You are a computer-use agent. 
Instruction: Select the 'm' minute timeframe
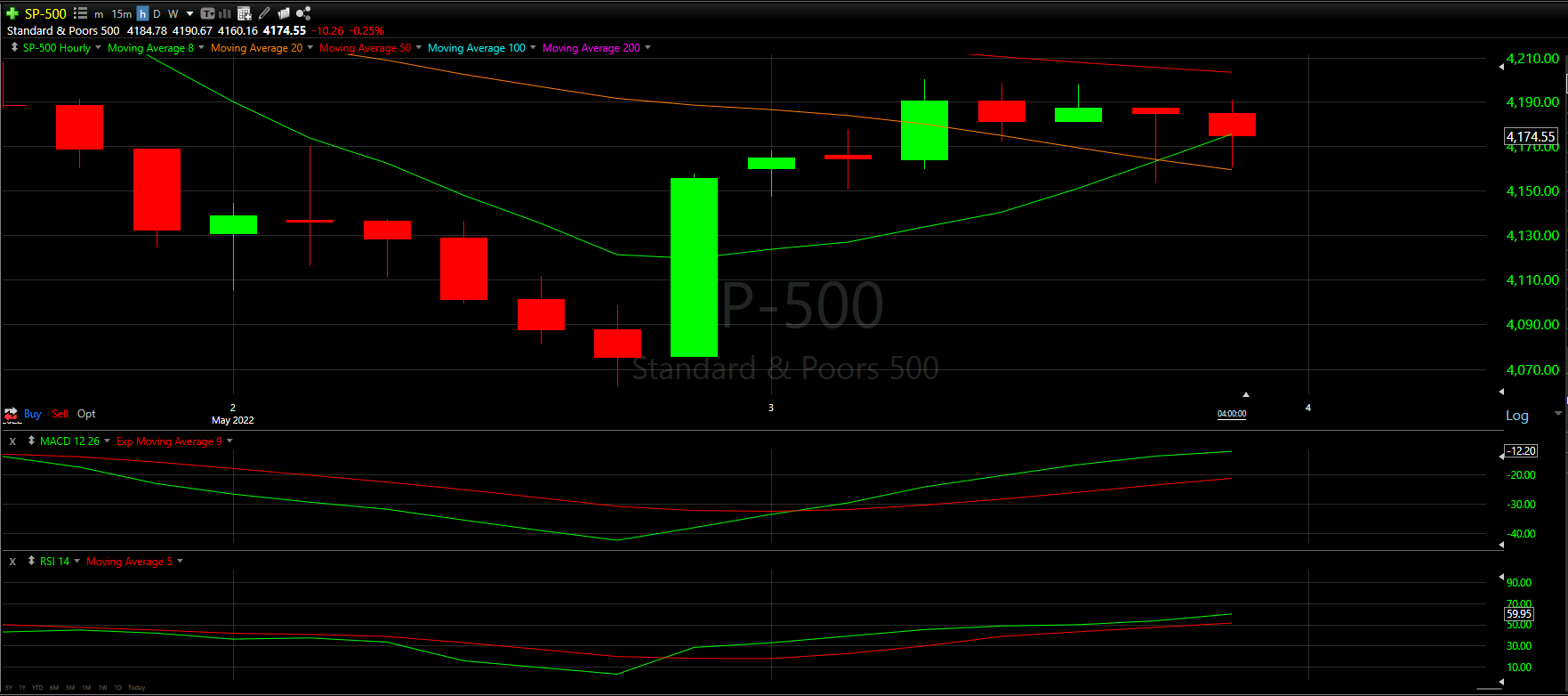point(99,14)
